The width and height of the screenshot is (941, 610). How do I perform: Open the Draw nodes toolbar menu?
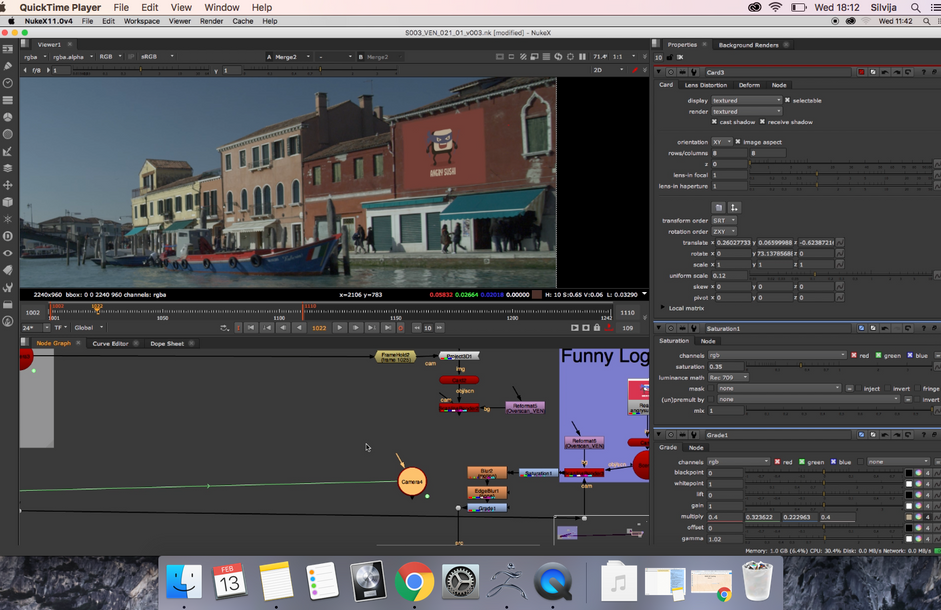8,66
